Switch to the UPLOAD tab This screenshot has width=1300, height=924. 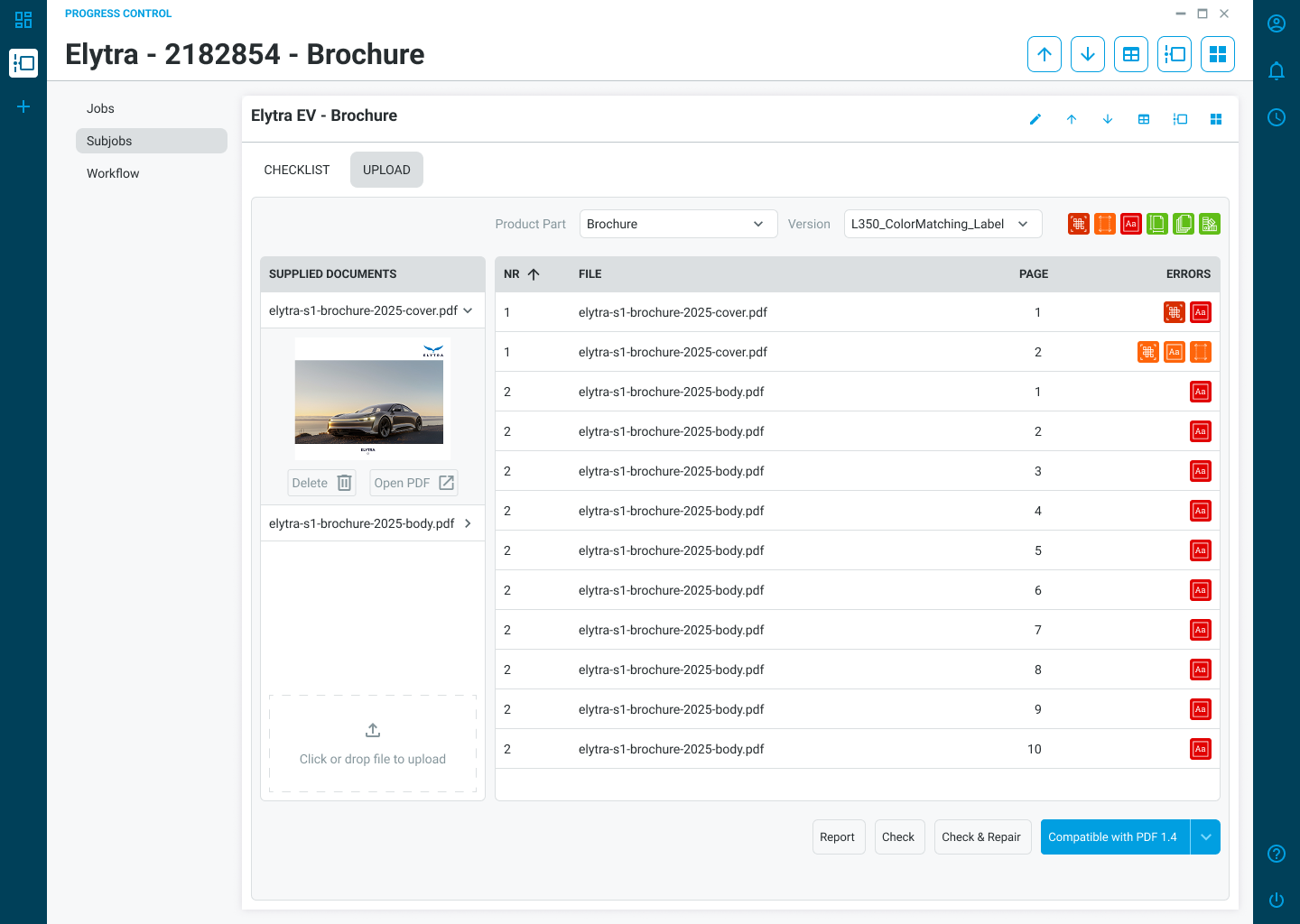386,170
